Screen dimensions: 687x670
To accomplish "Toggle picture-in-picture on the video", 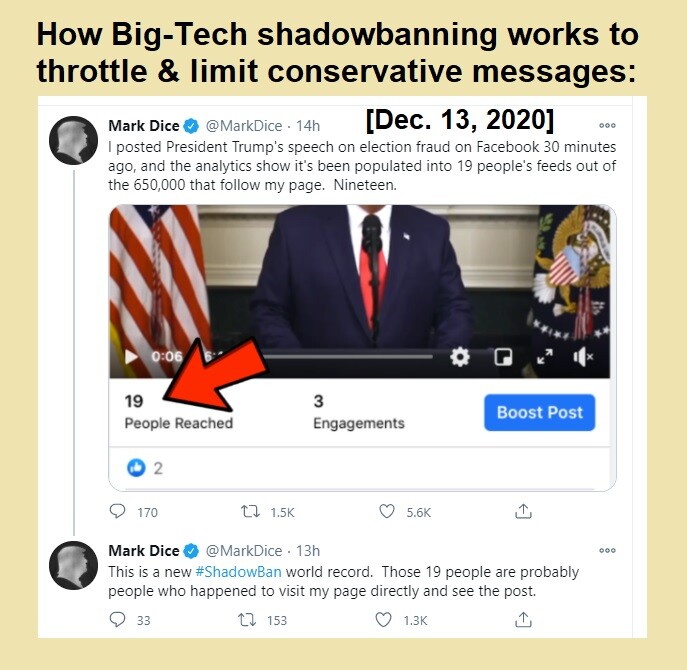I will tap(503, 357).
